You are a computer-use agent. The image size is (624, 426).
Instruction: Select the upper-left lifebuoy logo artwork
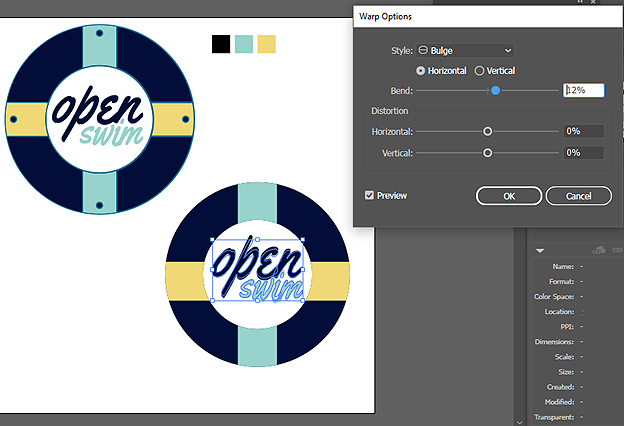(x=99, y=118)
